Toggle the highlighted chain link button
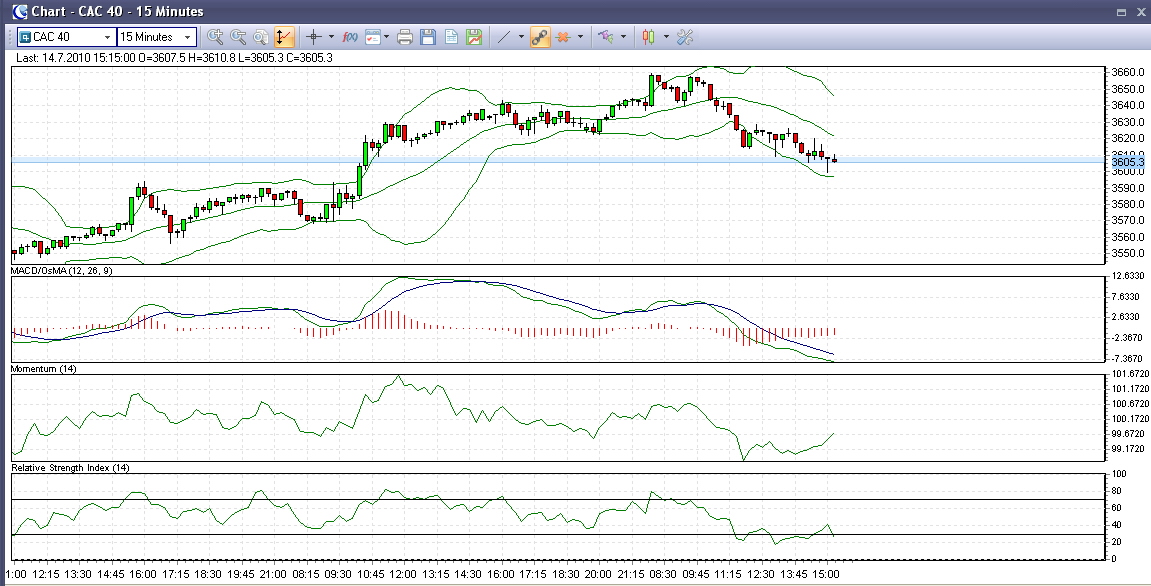This screenshot has height=586, width=1151. (540, 37)
